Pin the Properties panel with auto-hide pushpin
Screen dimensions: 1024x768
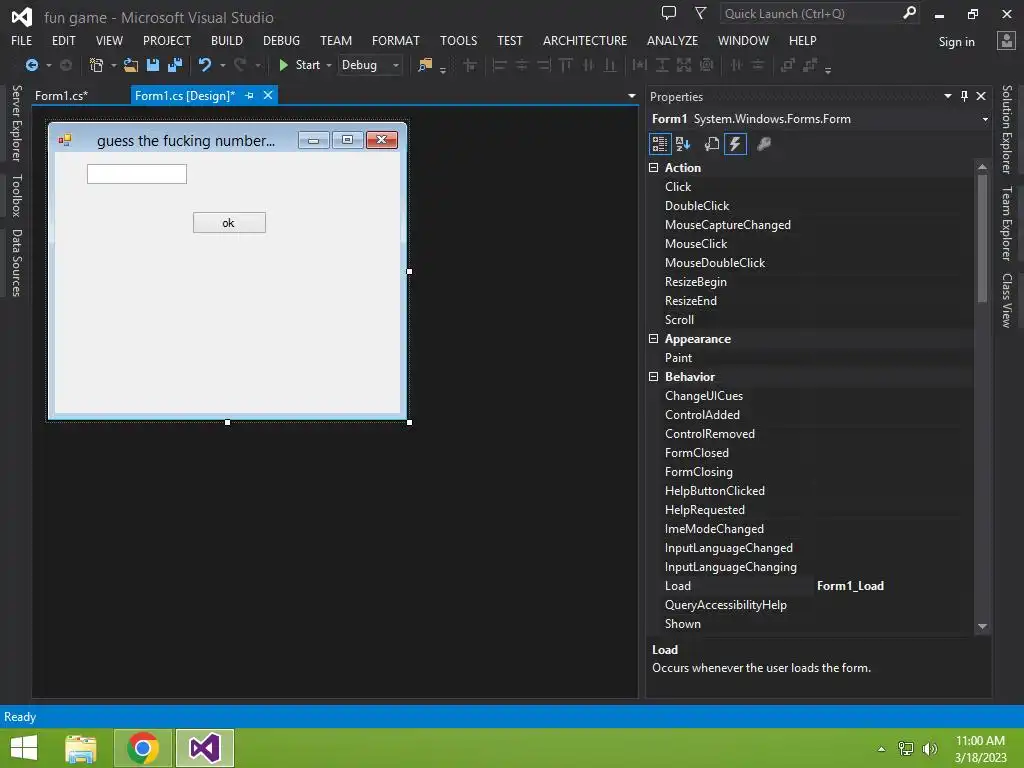coord(965,96)
